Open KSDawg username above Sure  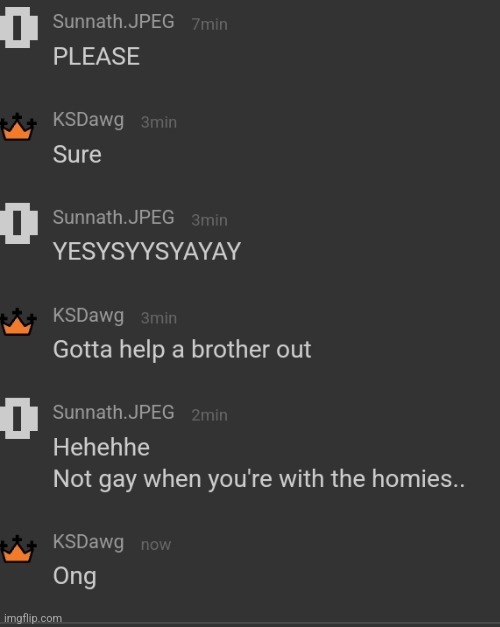coord(88,120)
